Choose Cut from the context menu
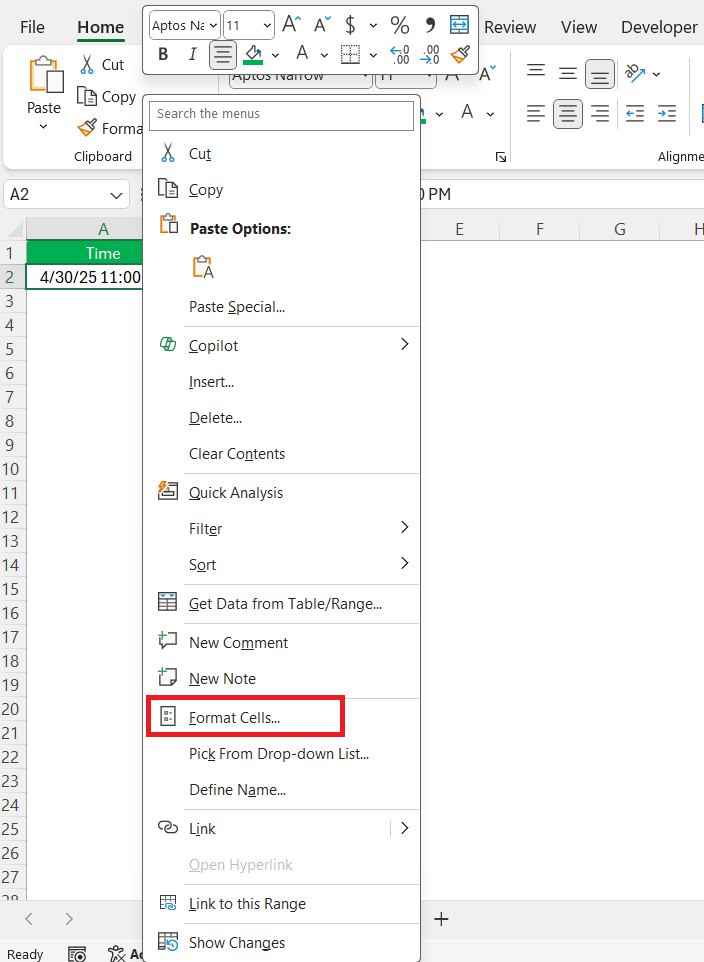 tap(281, 153)
